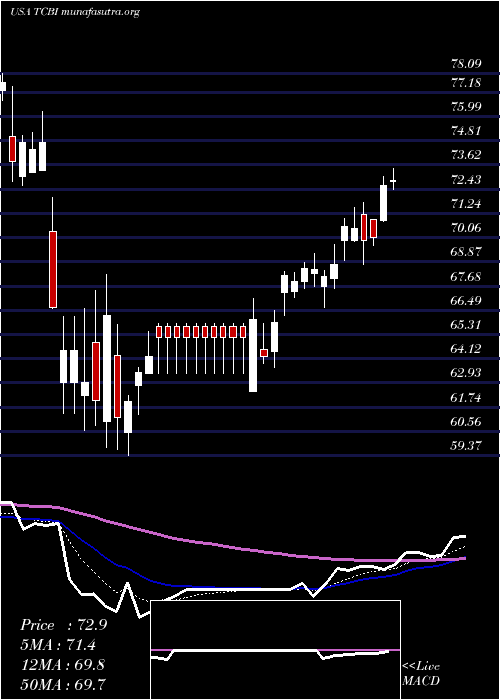Select the 59.37 lowest price label
The image size is (500, 700).
(466, 446)
